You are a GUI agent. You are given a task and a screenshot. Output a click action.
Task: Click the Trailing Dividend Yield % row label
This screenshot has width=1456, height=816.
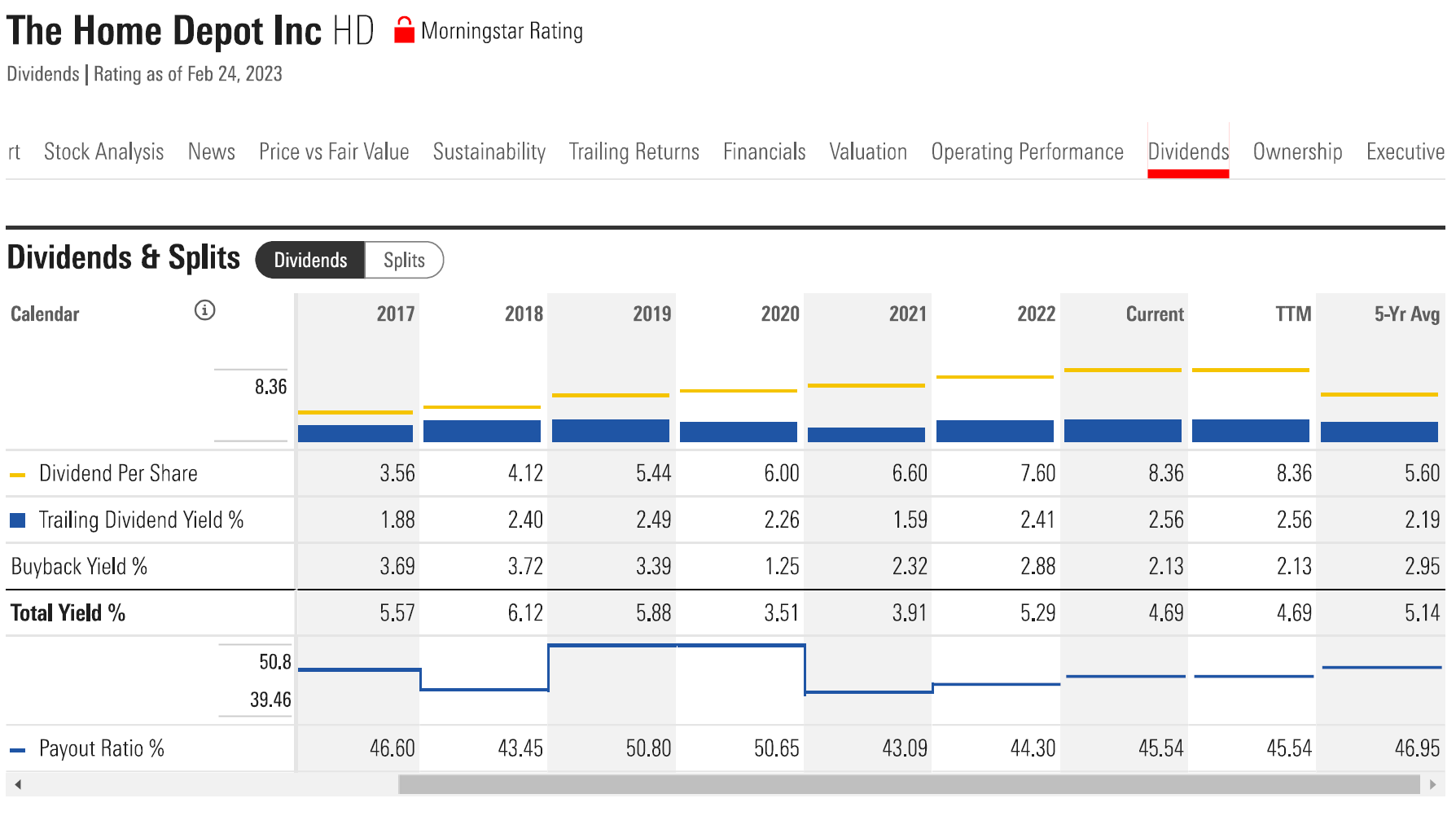(x=141, y=520)
